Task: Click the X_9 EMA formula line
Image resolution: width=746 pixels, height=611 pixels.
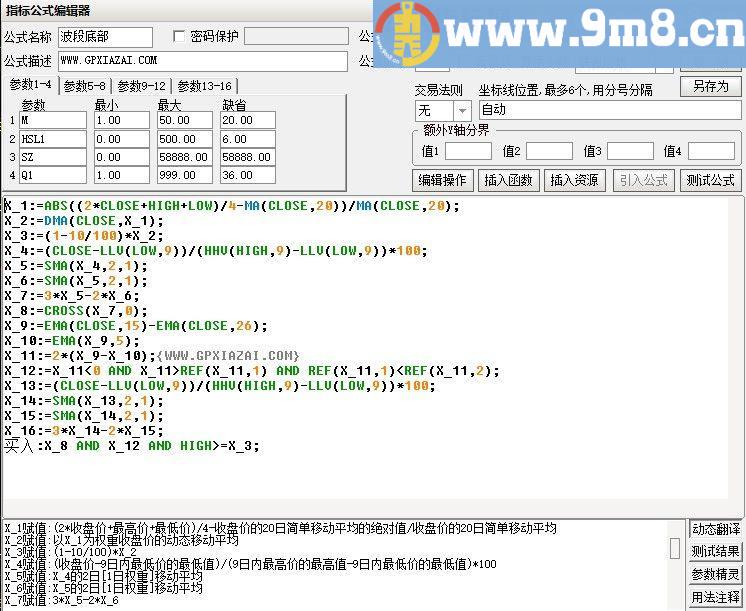Action: (x=136, y=326)
